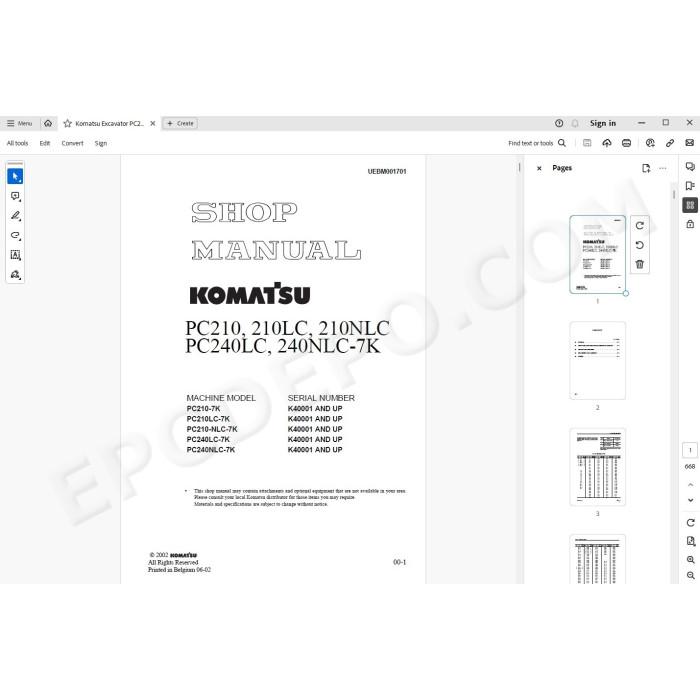Screen dimensions: 700x700
Task: Open the Edit tab
Action: click(x=45, y=143)
